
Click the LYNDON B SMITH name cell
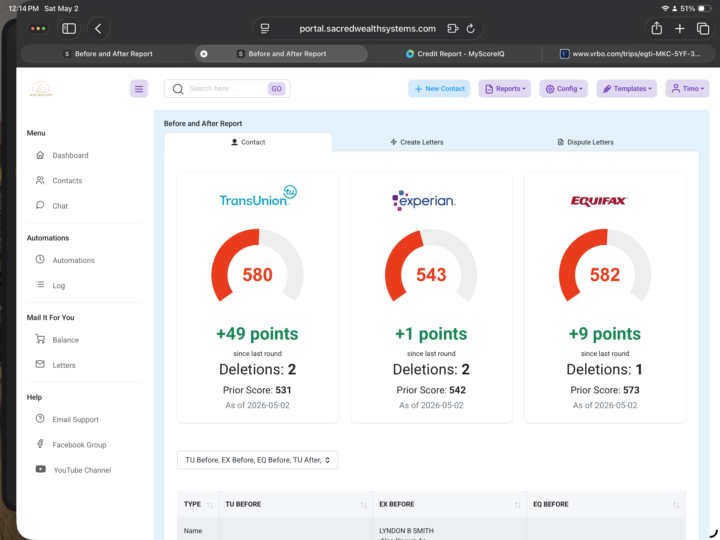click(406, 530)
